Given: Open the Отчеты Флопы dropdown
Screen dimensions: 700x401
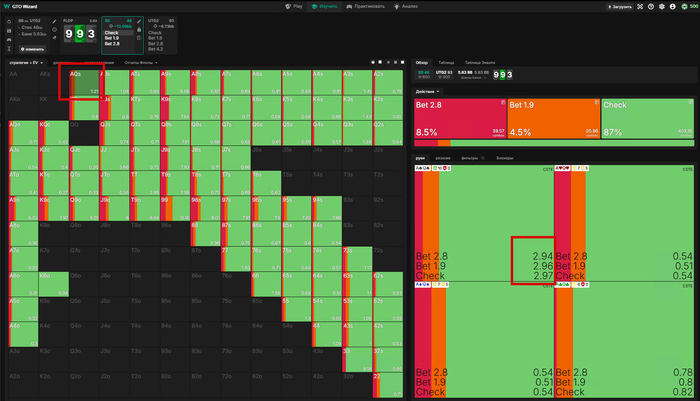Looking at the screenshot, I should pyautogui.click(x=141, y=63).
